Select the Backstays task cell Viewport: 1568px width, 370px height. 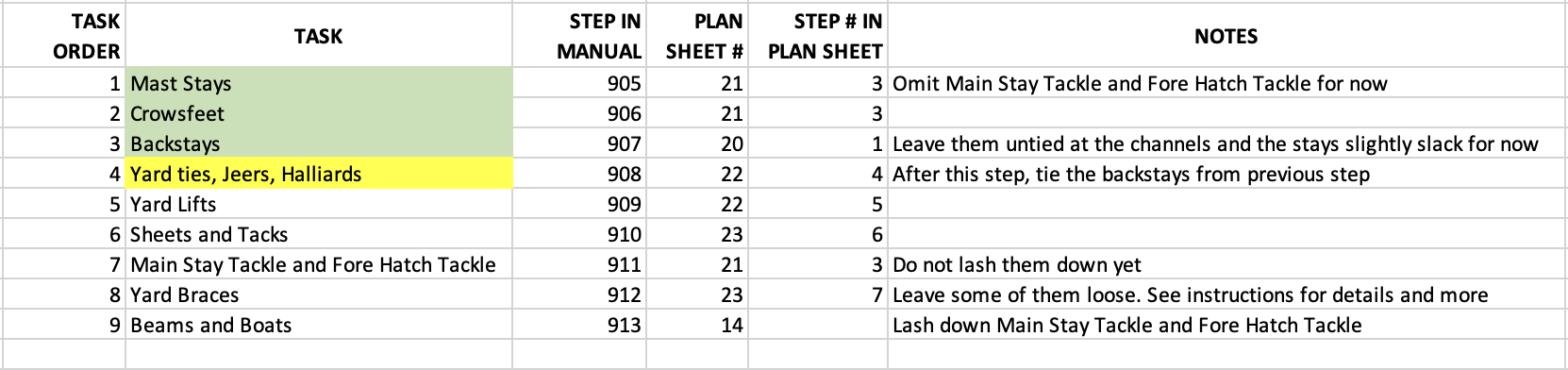319,143
